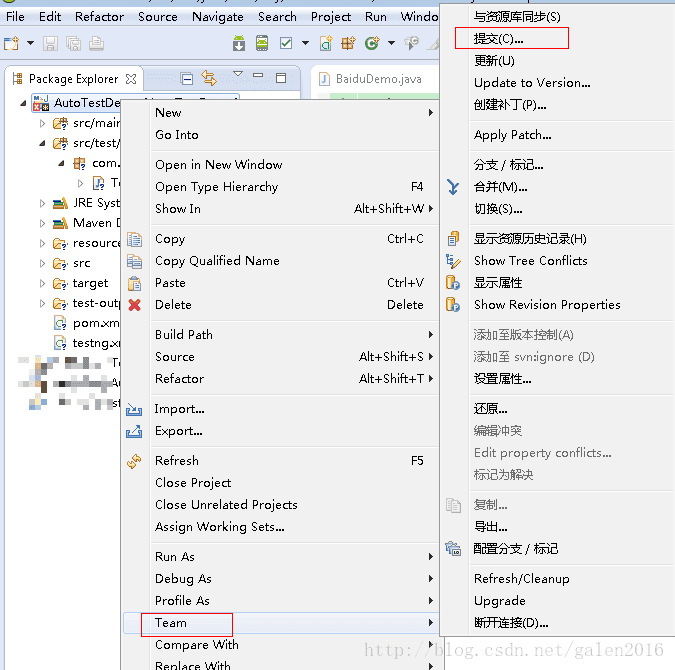Screen dimensions: 675x670
Task: Click the Save All toolbar icon
Action: click(x=73, y=43)
